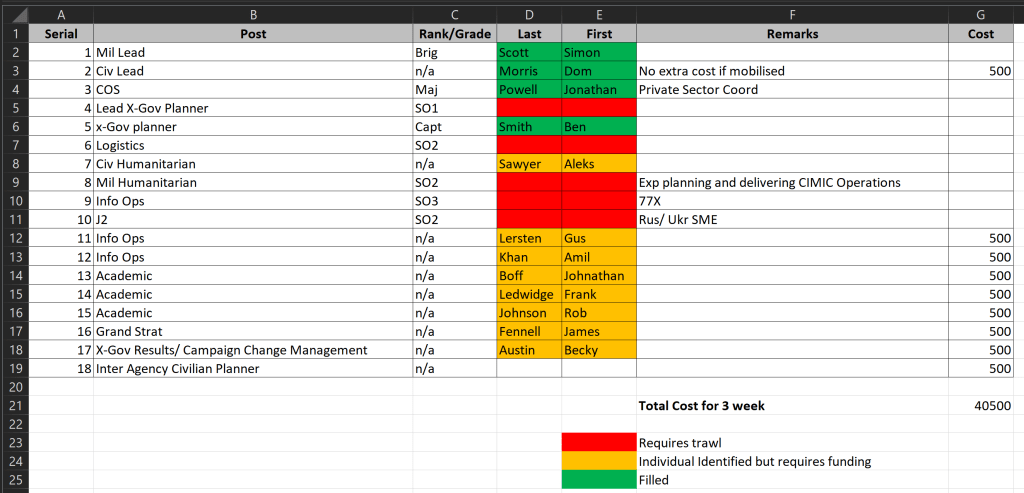Click the 'Cost' header cell
This screenshot has width=1024, height=493.
coord(981,34)
